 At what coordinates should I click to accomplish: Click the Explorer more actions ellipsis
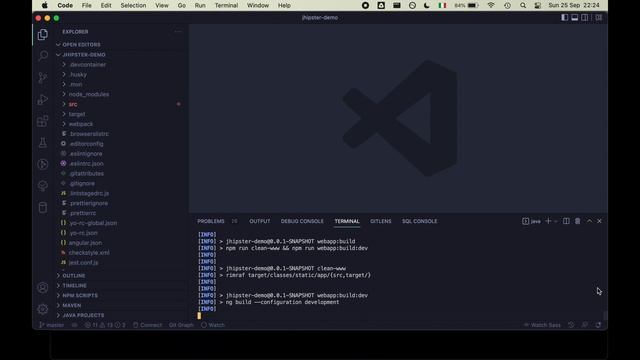[178, 31]
